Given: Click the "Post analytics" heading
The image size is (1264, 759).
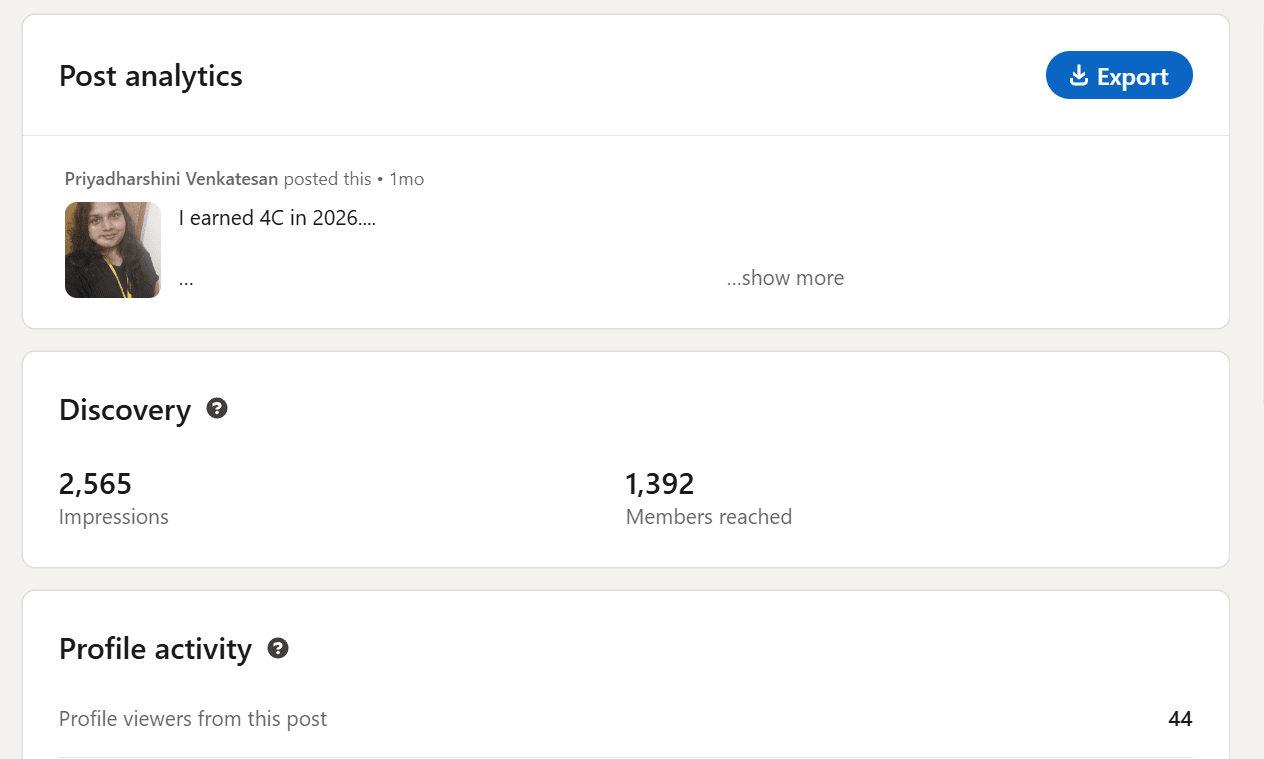Looking at the screenshot, I should pos(151,76).
